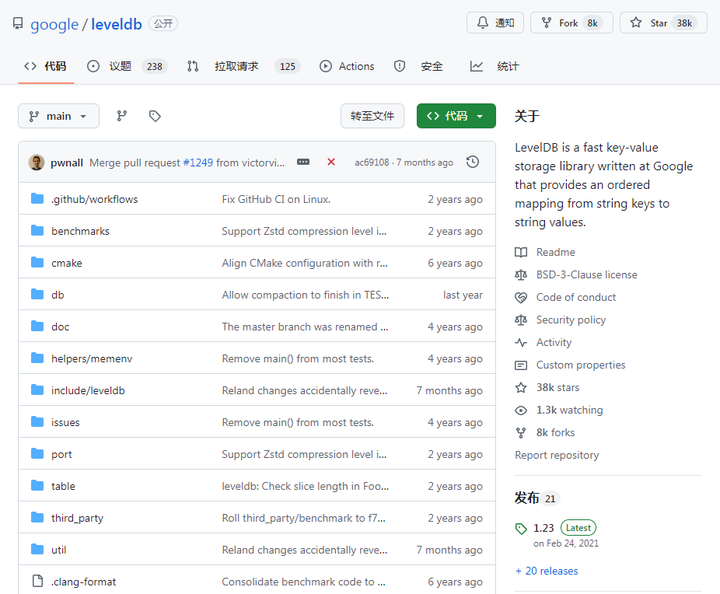This screenshot has height=594, width=720.
Task: View commit history clock icon
Action: point(472,162)
